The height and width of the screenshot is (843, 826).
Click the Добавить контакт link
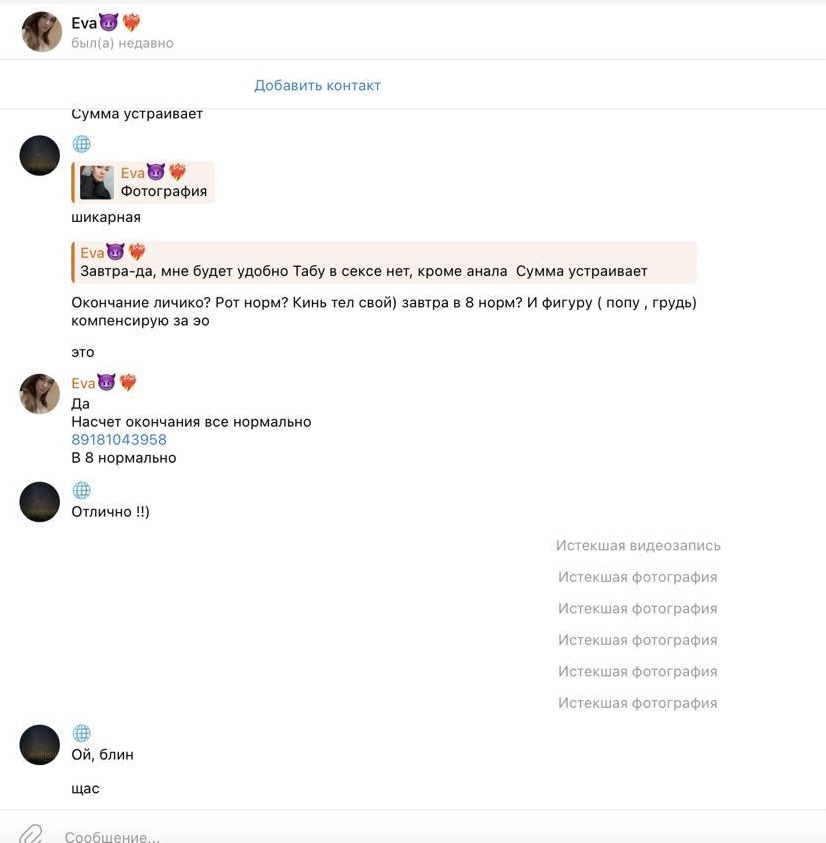click(x=317, y=85)
